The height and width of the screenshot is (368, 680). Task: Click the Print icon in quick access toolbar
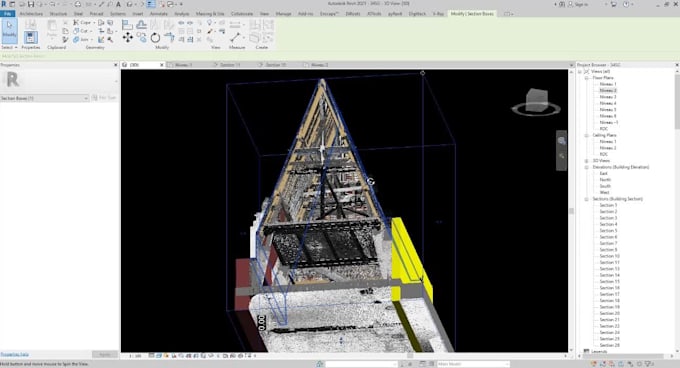coord(77,4)
